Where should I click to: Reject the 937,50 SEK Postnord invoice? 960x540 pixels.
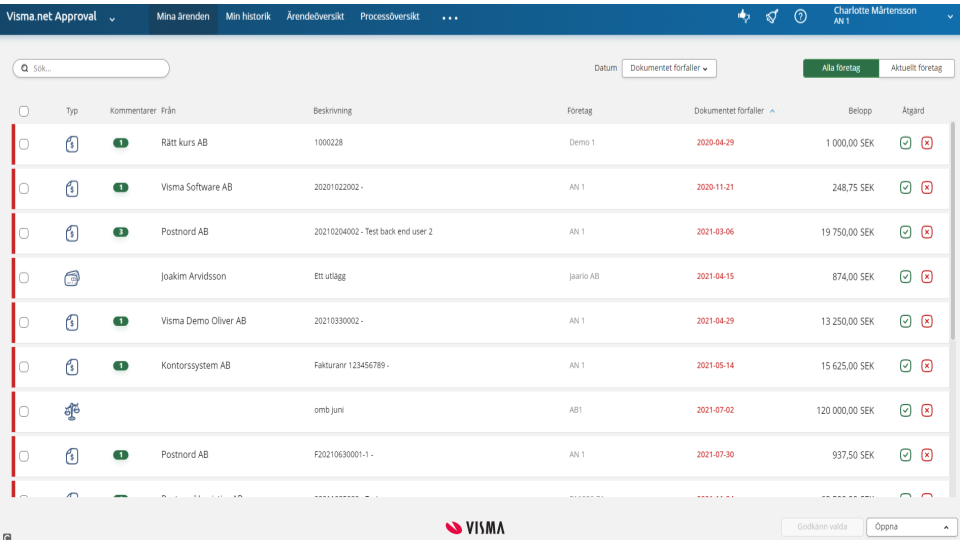927,455
